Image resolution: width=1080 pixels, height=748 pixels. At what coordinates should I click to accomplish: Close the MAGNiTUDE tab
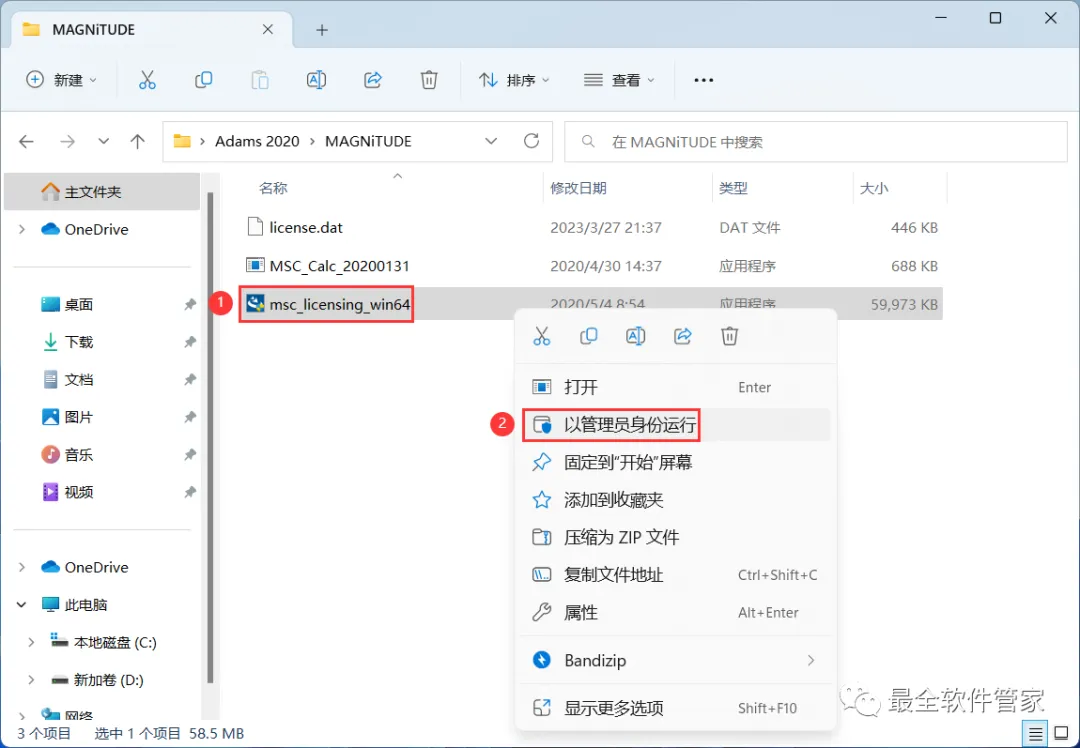(268, 30)
